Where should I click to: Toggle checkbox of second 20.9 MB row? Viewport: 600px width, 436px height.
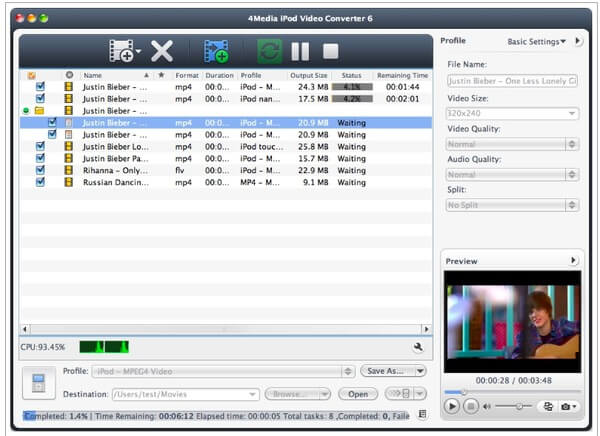coord(52,134)
